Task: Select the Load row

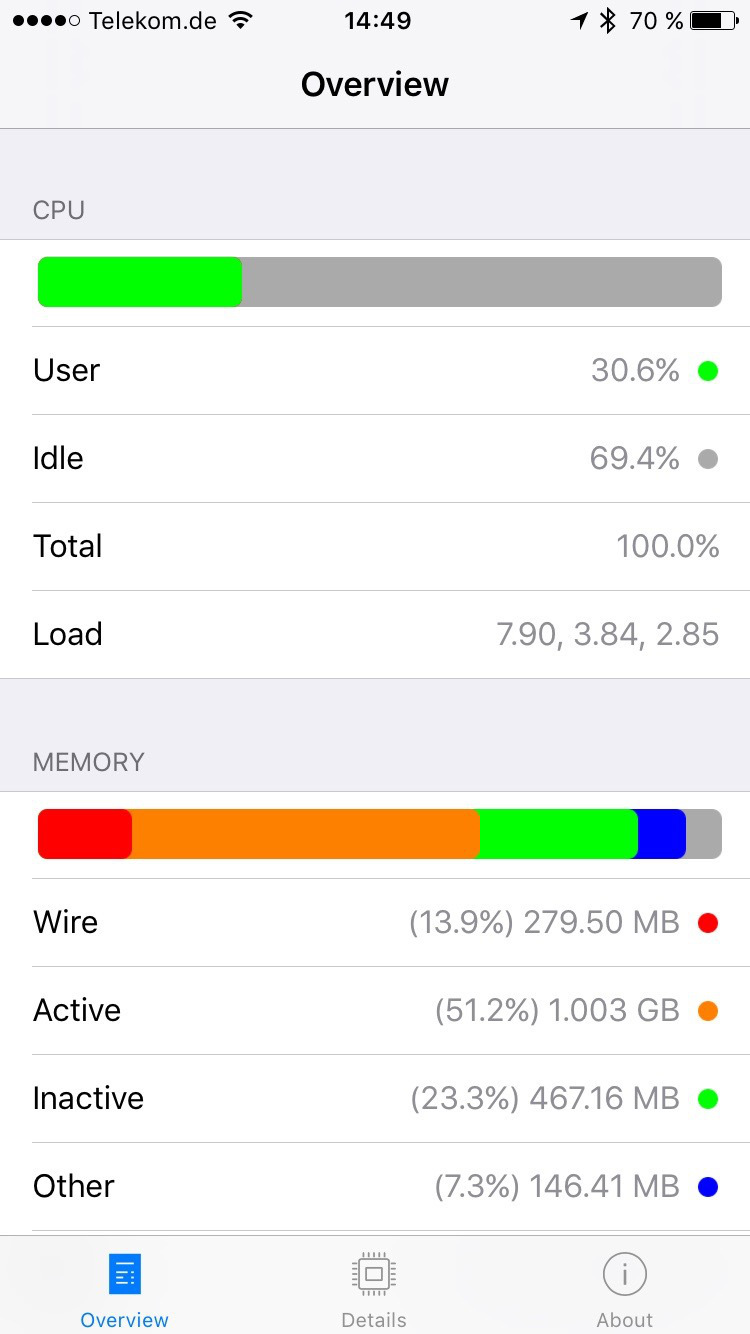Action: (x=375, y=634)
